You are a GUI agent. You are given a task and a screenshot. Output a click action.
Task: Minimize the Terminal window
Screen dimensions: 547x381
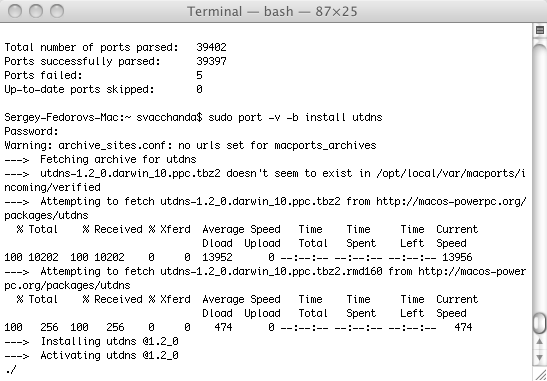tap(36, 11)
